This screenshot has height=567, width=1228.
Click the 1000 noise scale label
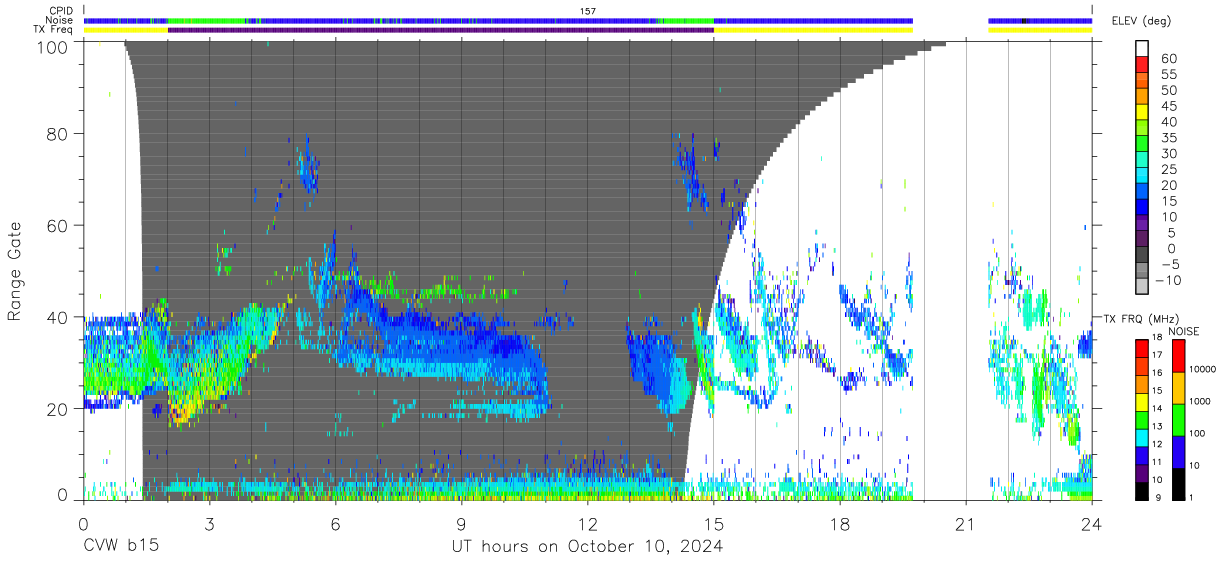[x=1202, y=400]
